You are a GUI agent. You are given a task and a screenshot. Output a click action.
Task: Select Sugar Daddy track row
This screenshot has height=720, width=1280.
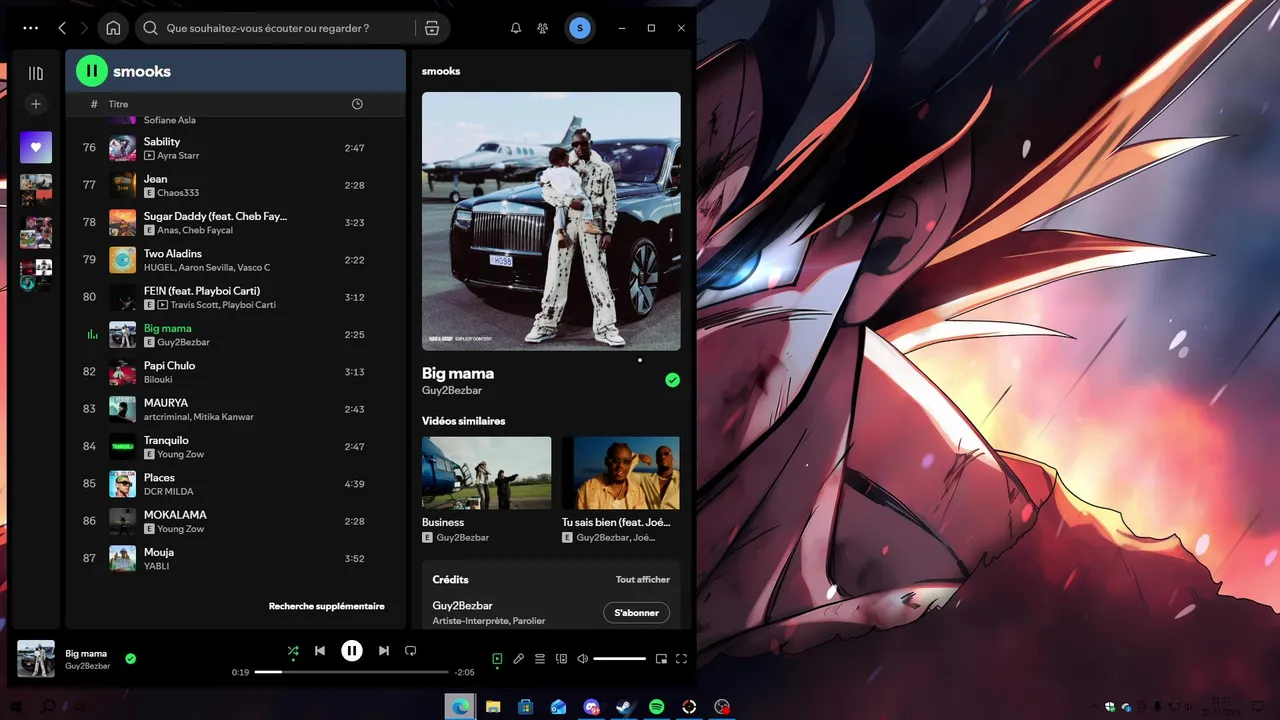pyautogui.click(x=236, y=222)
